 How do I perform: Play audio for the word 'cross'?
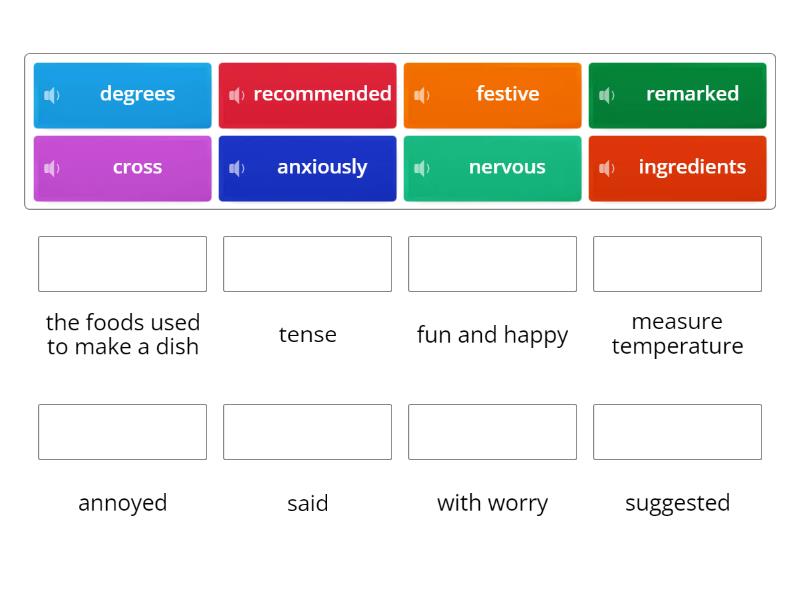click(51, 168)
